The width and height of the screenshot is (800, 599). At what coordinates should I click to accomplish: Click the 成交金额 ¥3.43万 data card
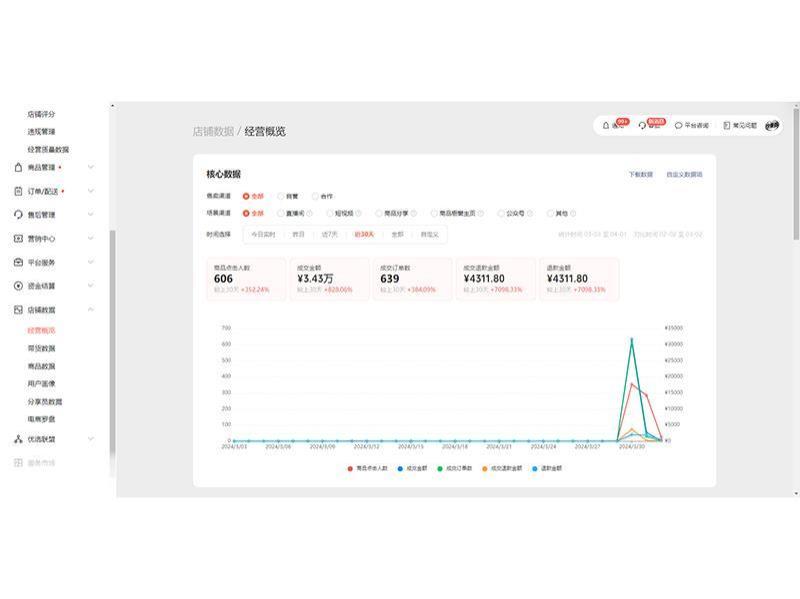tap(328, 279)
